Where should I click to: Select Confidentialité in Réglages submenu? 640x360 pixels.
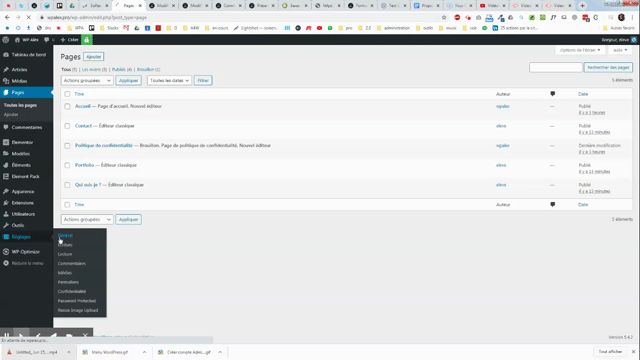point(72,291)
